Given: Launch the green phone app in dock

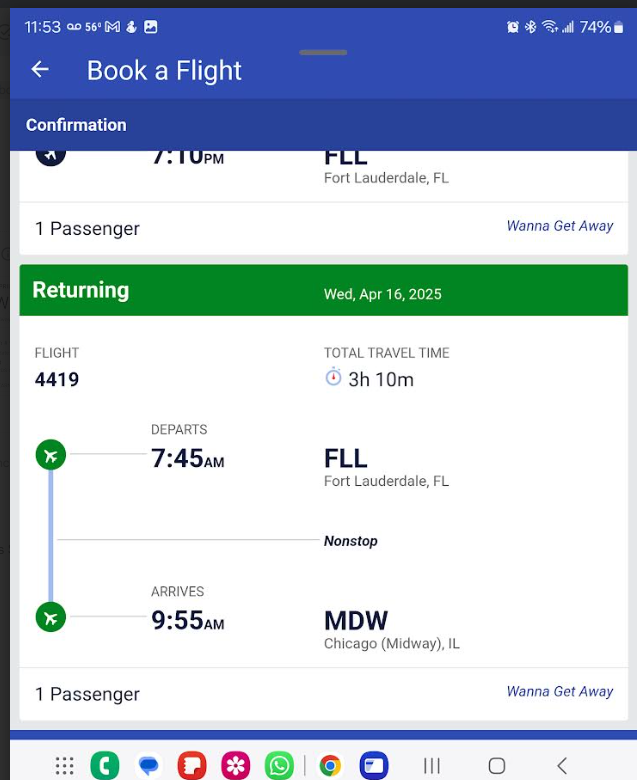Looking at the screenshot, I should click(104, 765).
